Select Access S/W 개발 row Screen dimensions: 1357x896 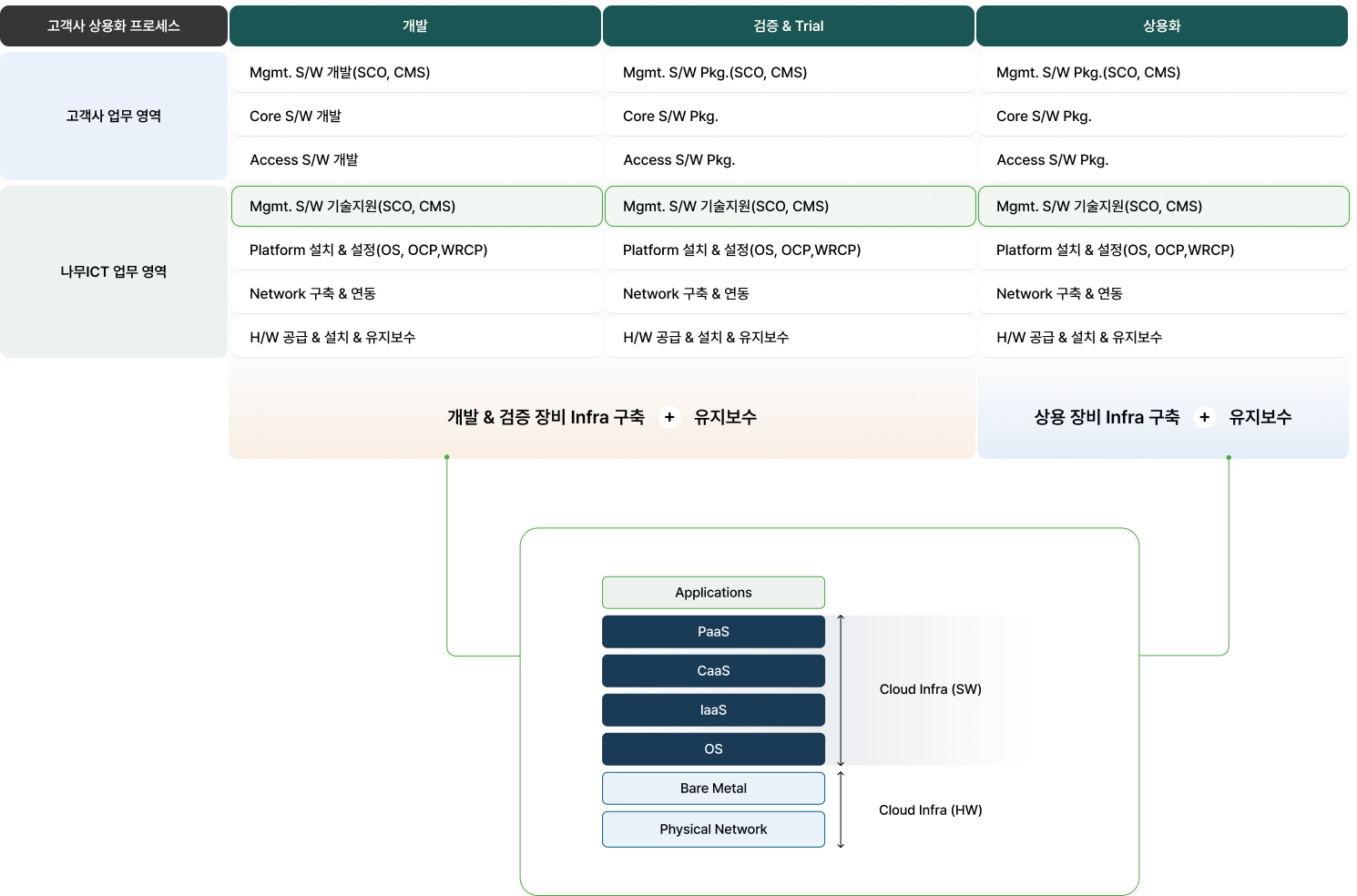point(415,160)
